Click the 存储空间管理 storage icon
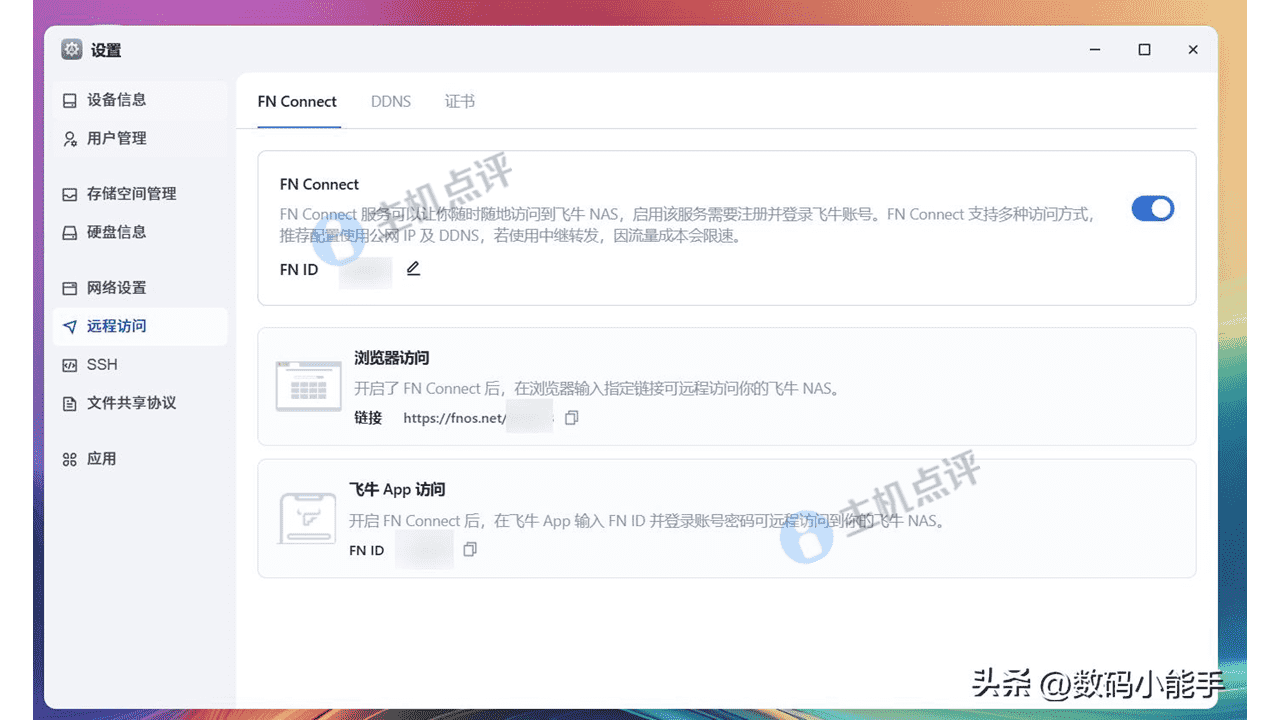1280x720 pixels. coord(70,194)
